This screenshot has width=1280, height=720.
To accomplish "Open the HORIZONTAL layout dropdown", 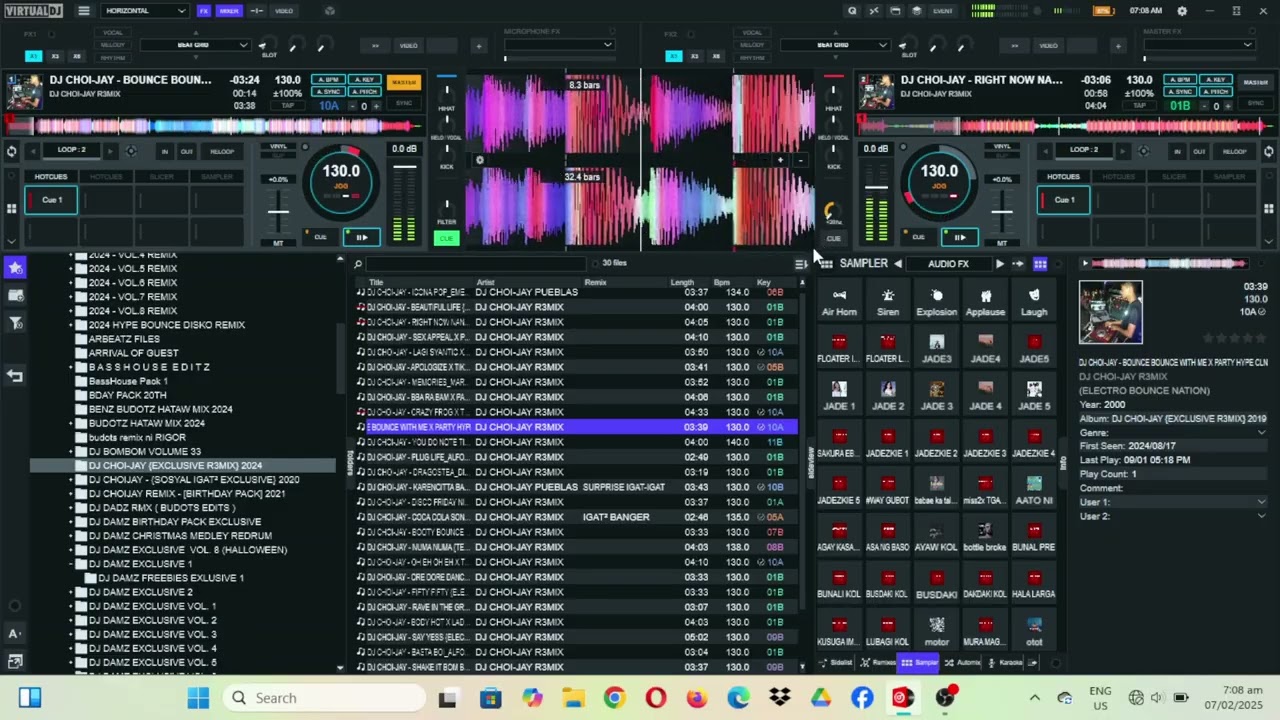I will click(145, 11).
